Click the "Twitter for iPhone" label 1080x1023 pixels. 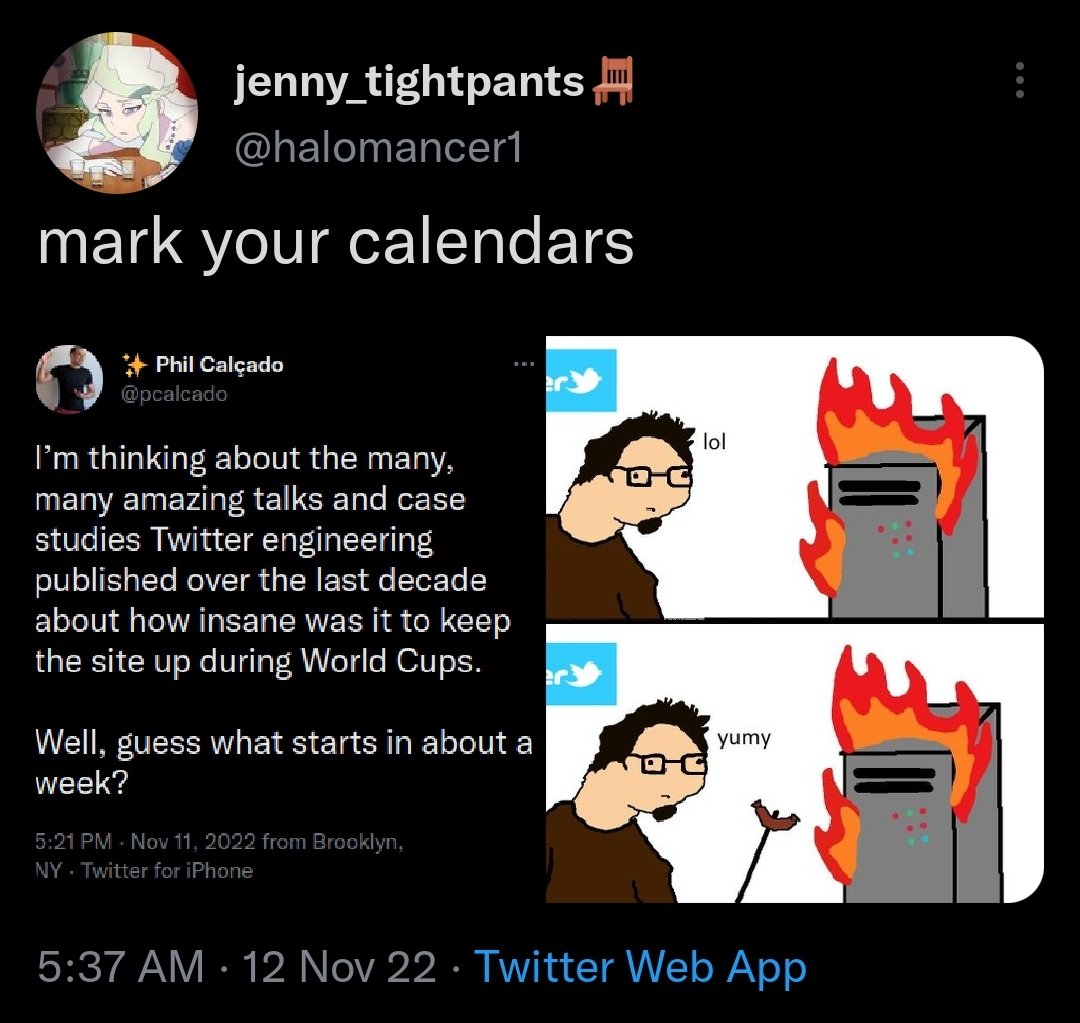(x=167, y=870)
